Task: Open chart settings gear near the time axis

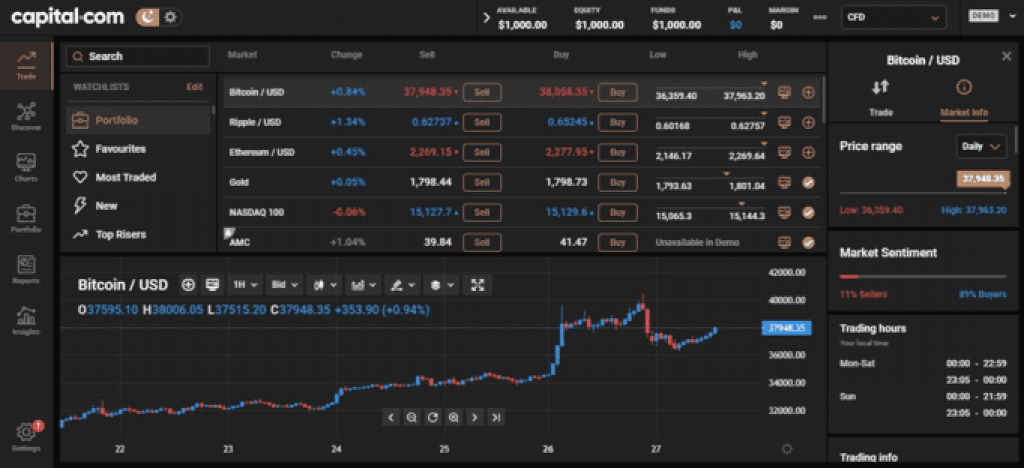Action: coord(787,448)
